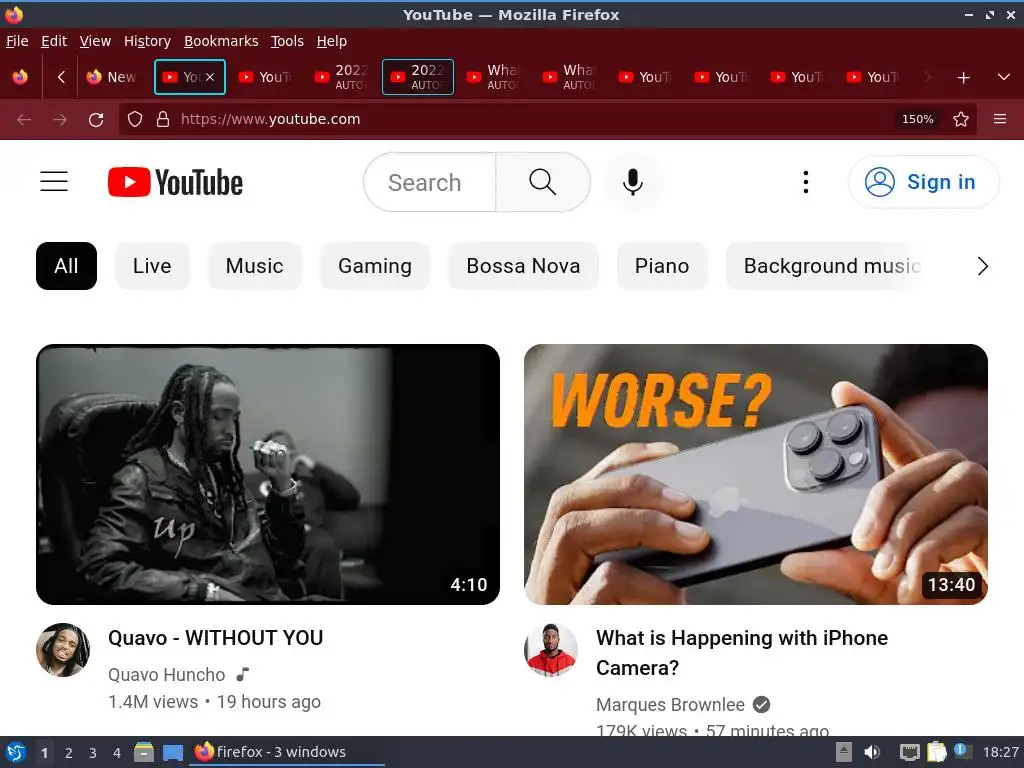Click Quavo Huncho channel avatar
The image size is (1024, 768).
[x=63, y=650]
